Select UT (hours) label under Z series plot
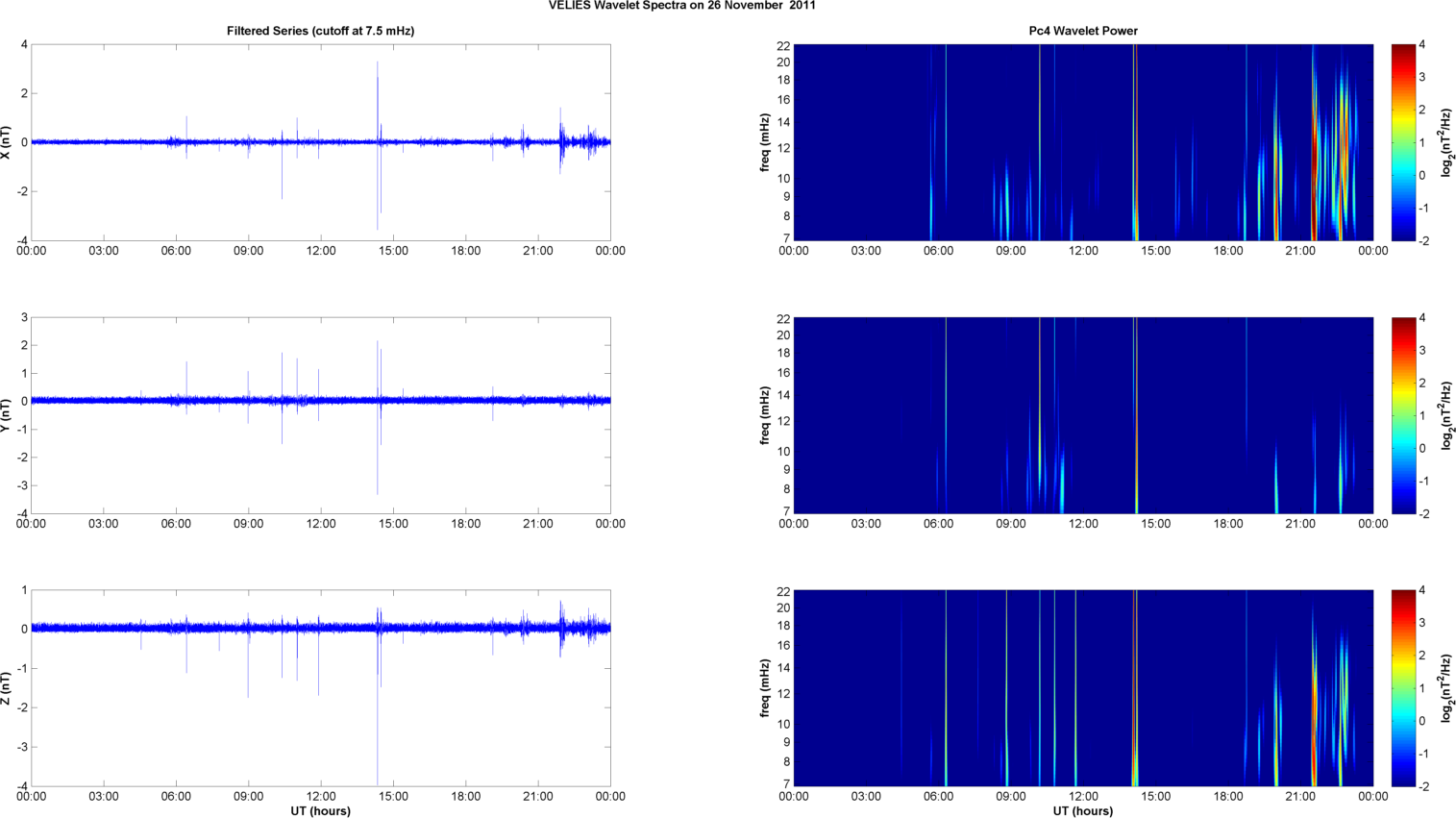The width and height of the screenshot is (1456, 818). (x=320, y=810)
